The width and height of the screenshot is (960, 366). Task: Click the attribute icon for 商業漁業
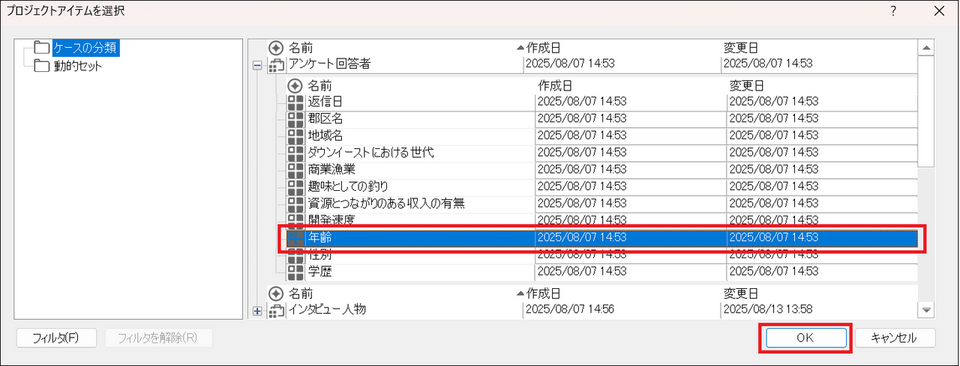coord(296,170)
